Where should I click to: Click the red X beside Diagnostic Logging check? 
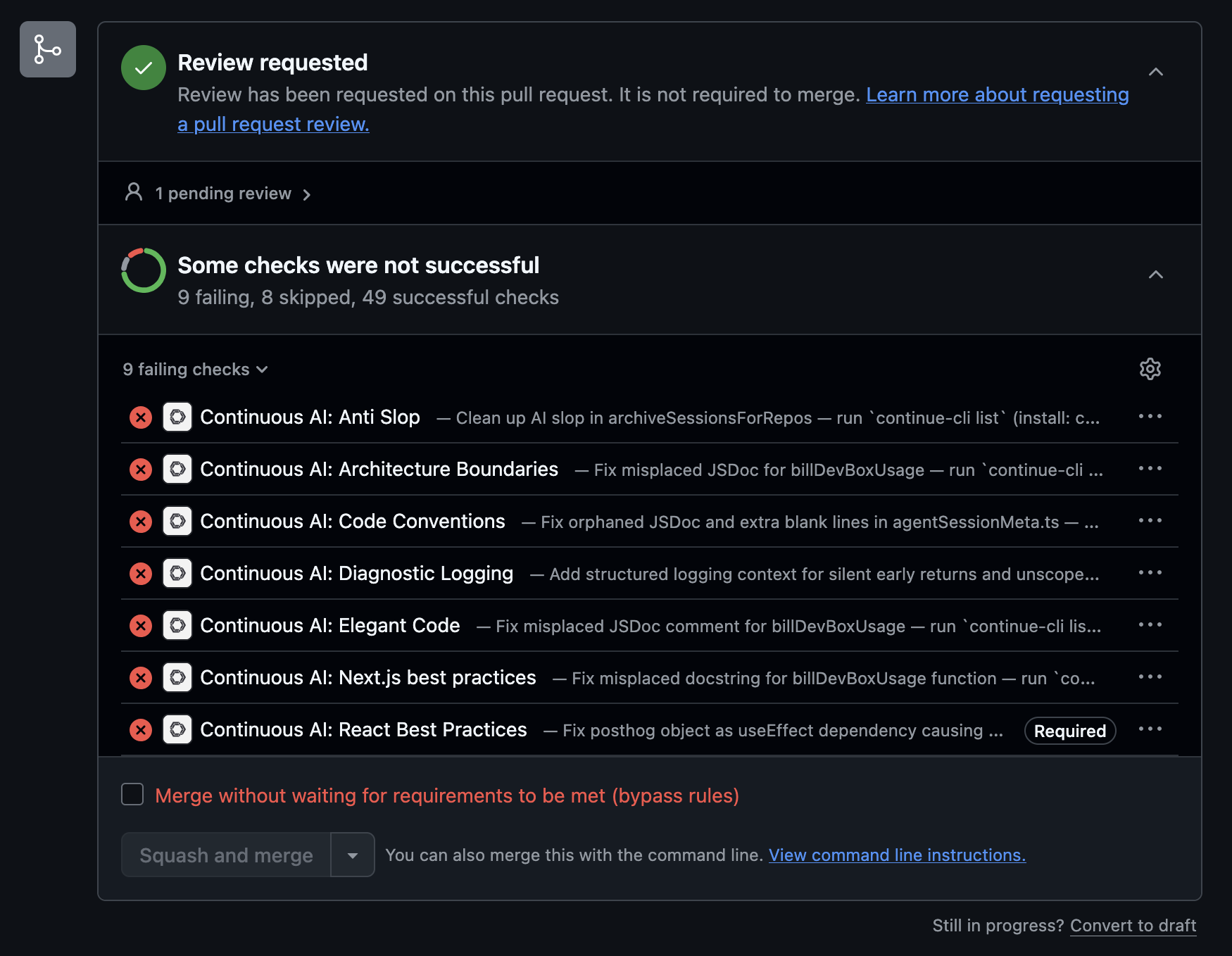pos(141,573)
